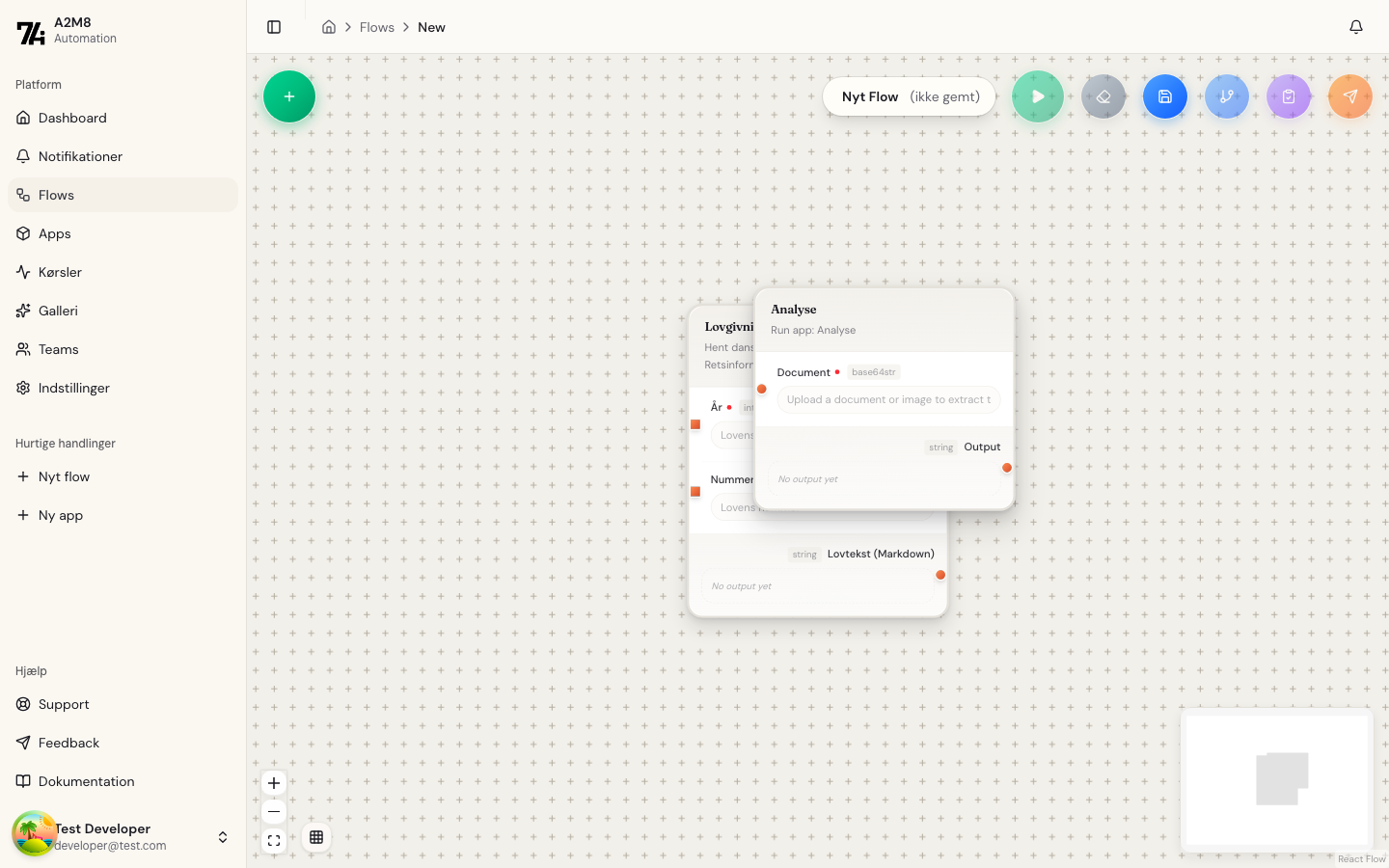Open version history via the branch icon

(x=1226, y=96)
